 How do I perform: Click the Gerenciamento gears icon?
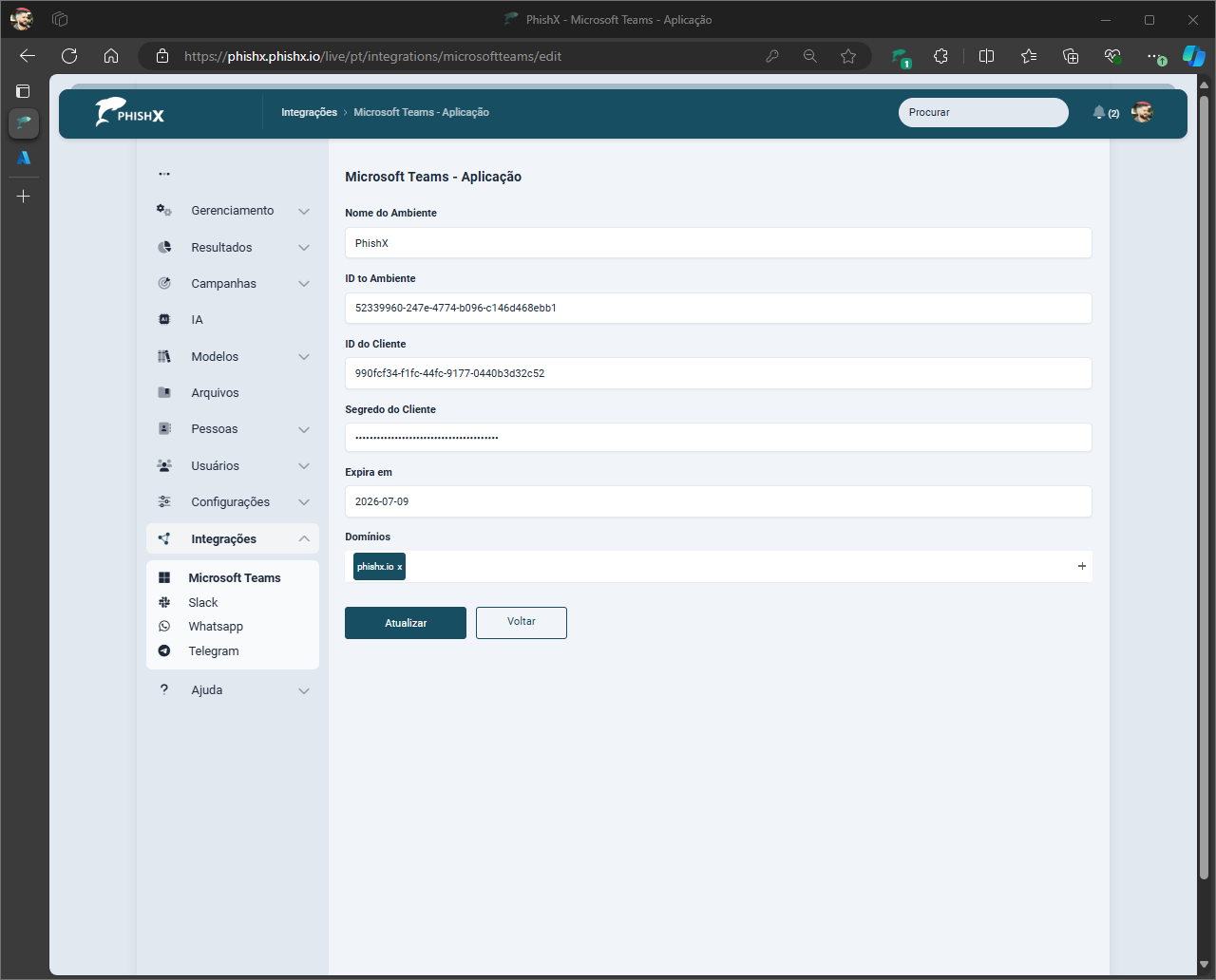pyautogui.click(x=164, y=211)
